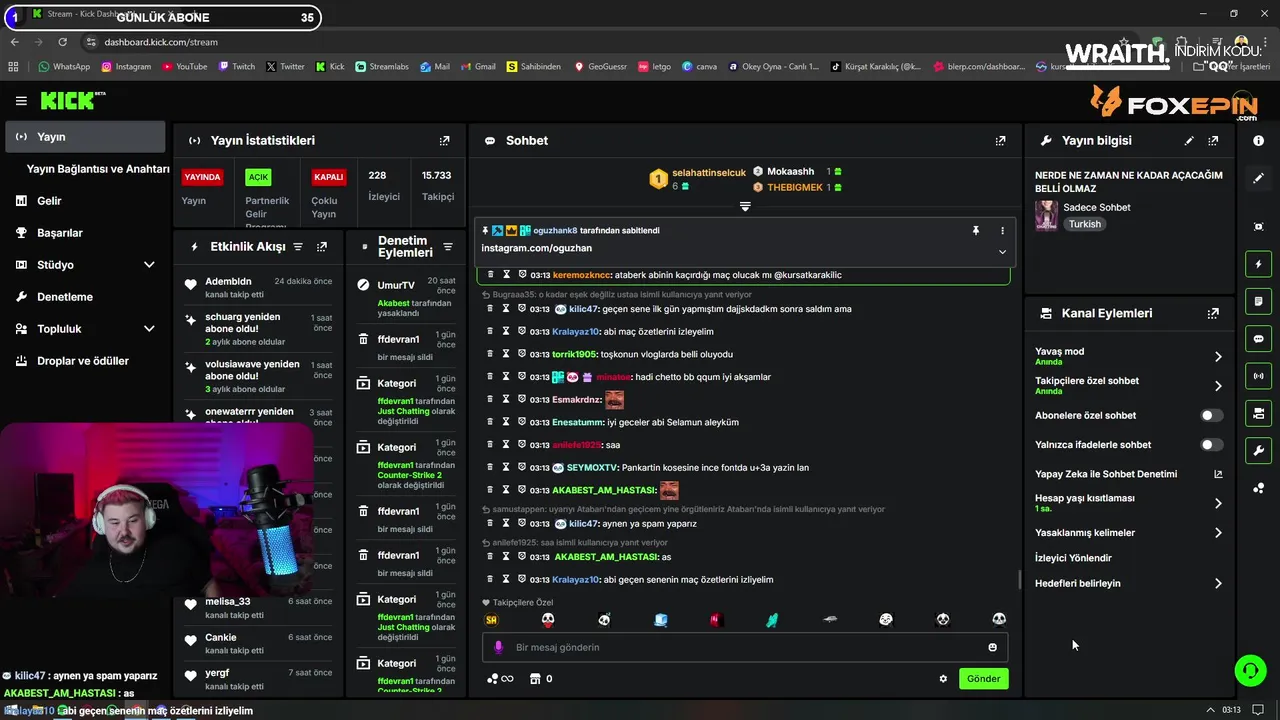The width and height of the screenshot is (1280, 720).
Task: Edit stream info with the Yayın bilgisi pencil
Action: pos(1189,141)
